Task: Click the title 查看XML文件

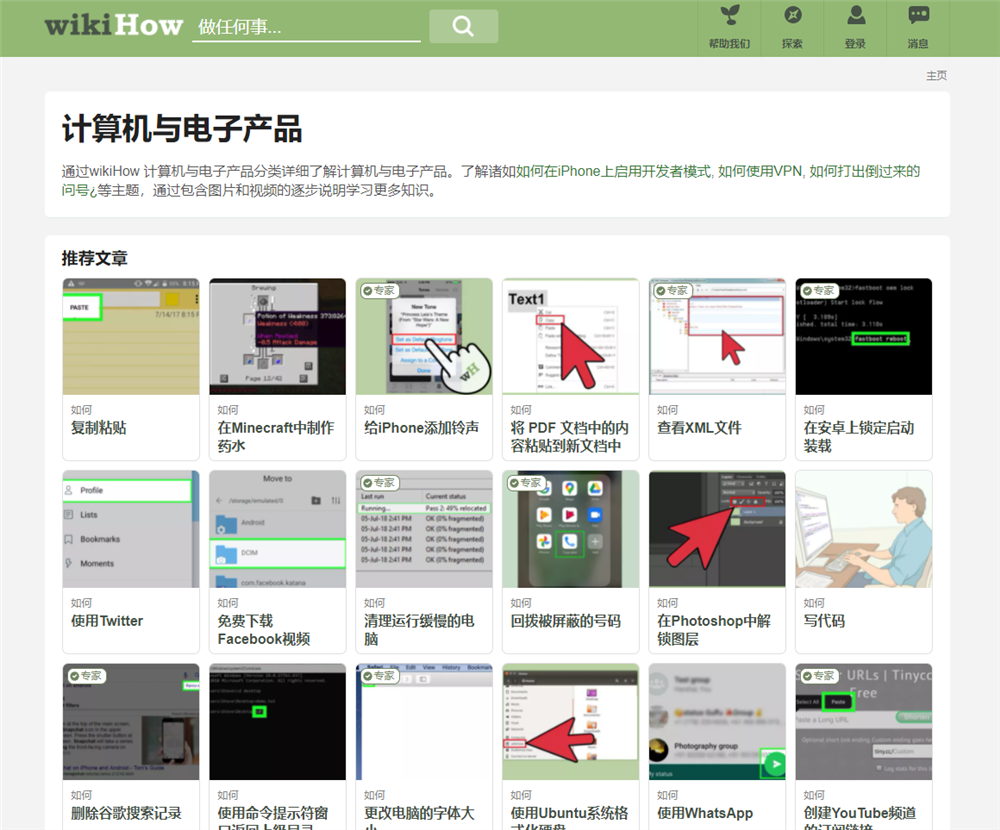Action: [699, 427]
